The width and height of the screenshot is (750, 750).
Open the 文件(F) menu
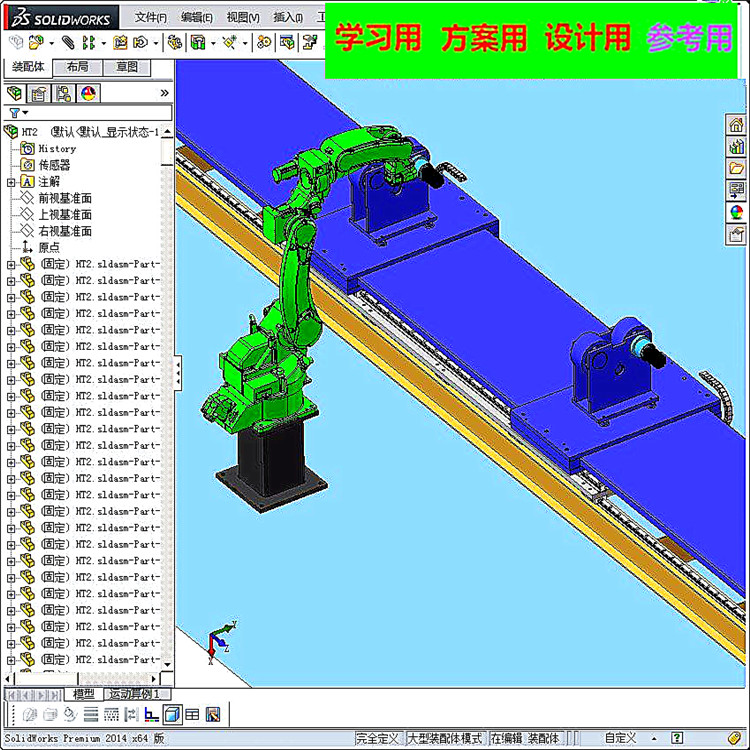pos(151,17)
